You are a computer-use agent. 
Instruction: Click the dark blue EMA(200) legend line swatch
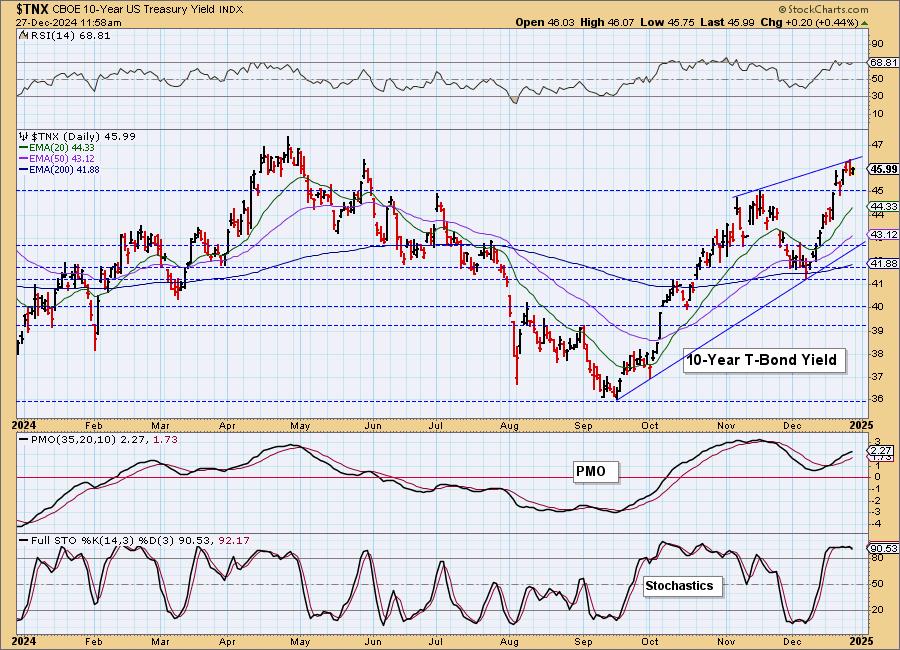pos(24,170)
